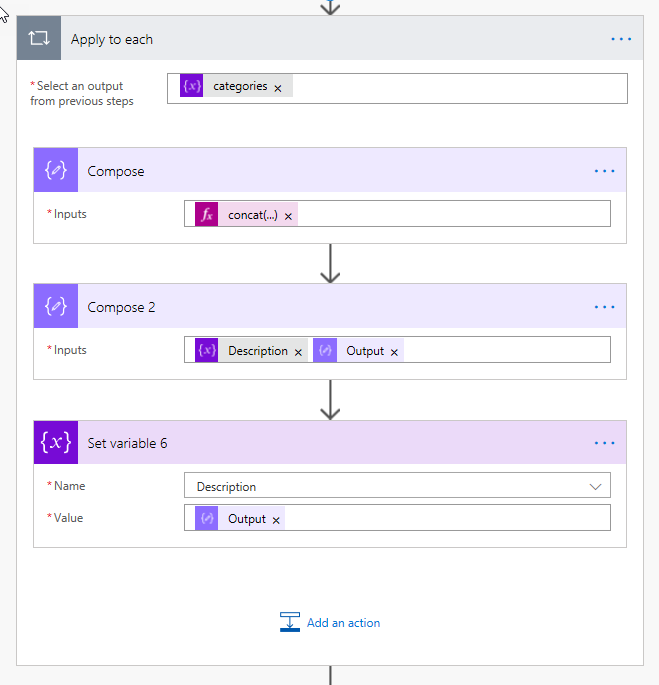Click the Compose Inputs field empty area
Viewport: 659px width, 685px height.
(450, 215)
